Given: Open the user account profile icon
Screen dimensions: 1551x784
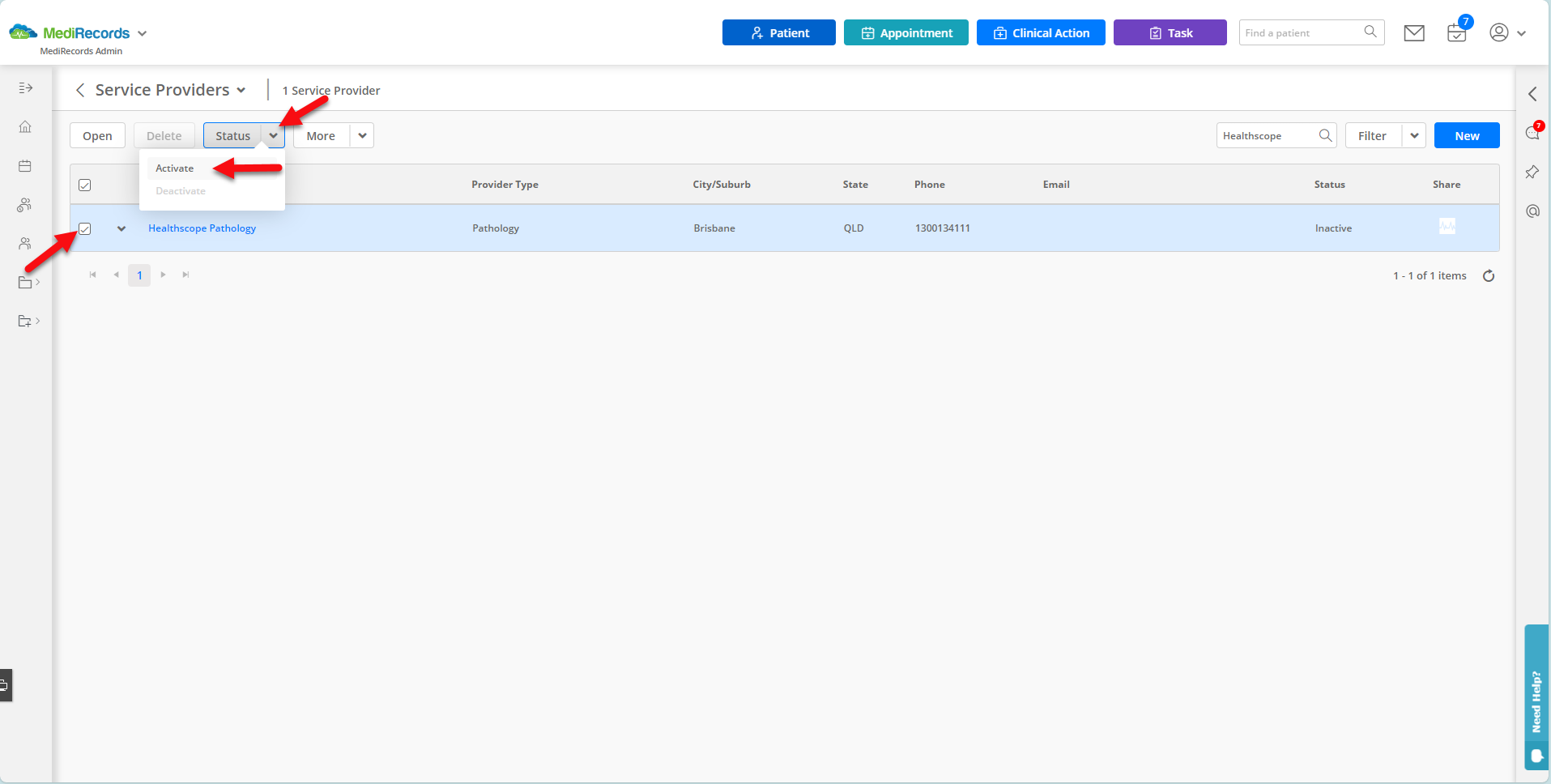Looking at the screenshot, I should (1499, 32).
